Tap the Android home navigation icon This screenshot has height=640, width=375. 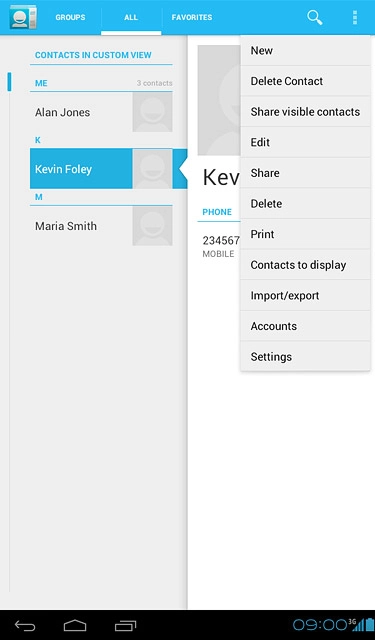pos(75,625)
